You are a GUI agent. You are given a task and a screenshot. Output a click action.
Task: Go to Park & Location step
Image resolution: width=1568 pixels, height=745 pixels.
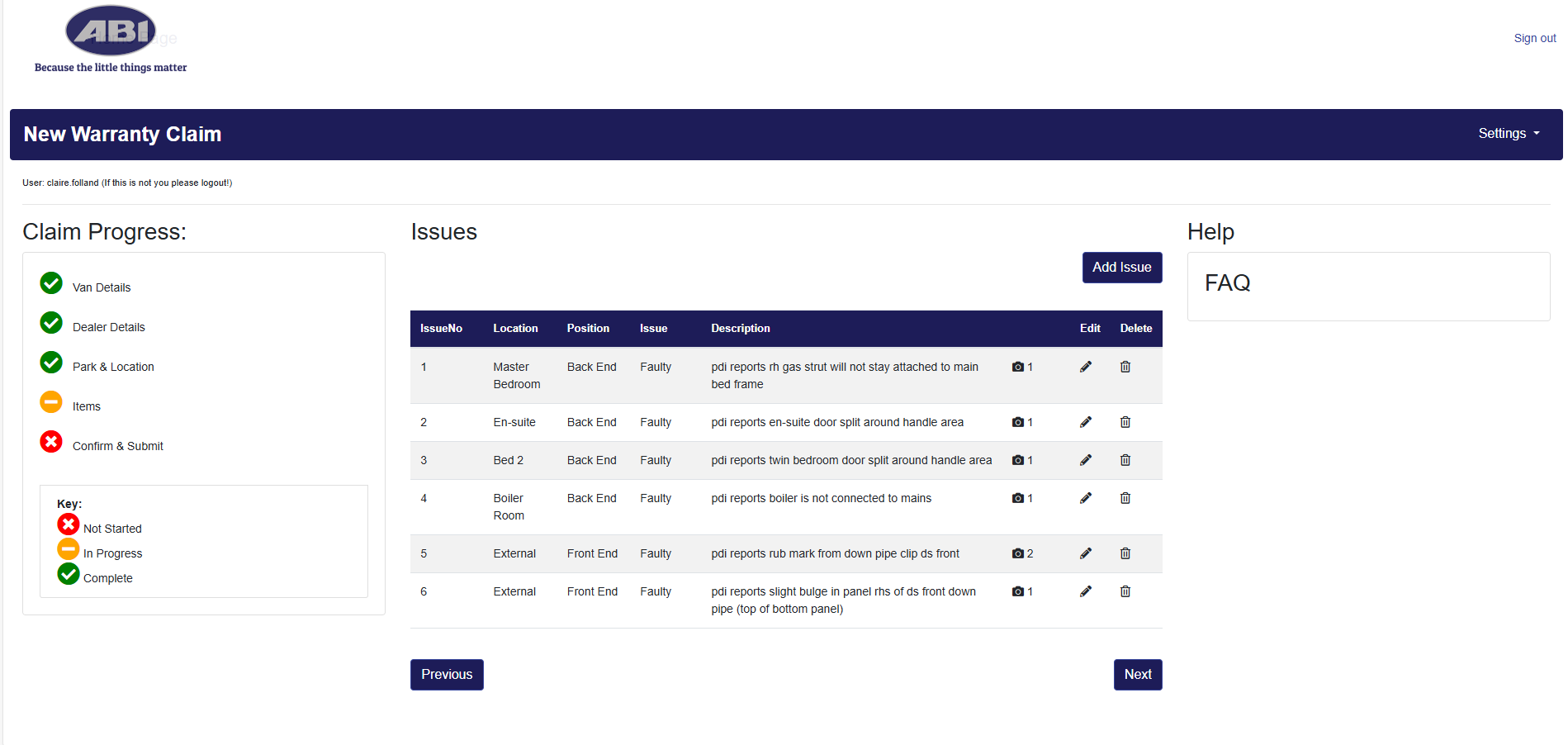pyautogui.click(x=113, y=367)
